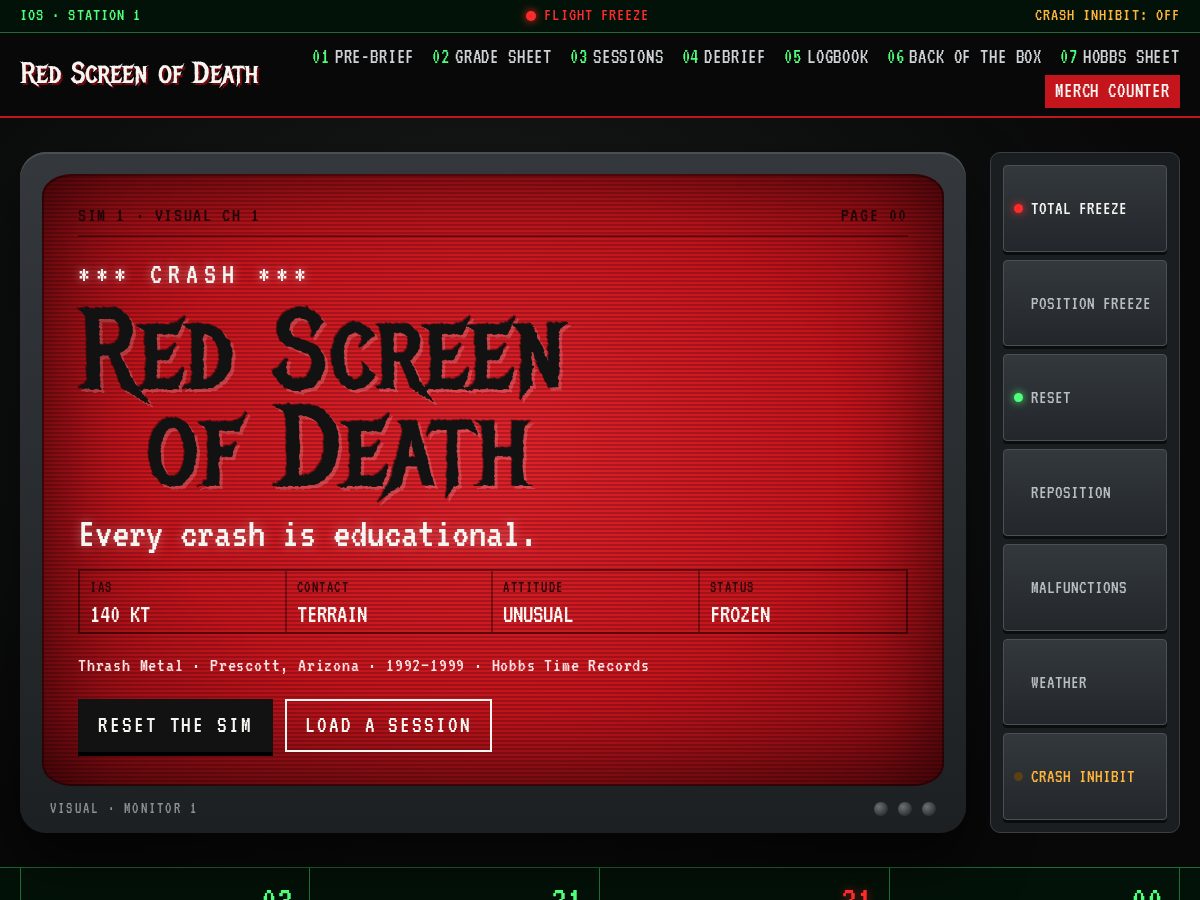Toggle the Weather panel switch
The width and height of the screenshot is (1200, 900).
1085,682
